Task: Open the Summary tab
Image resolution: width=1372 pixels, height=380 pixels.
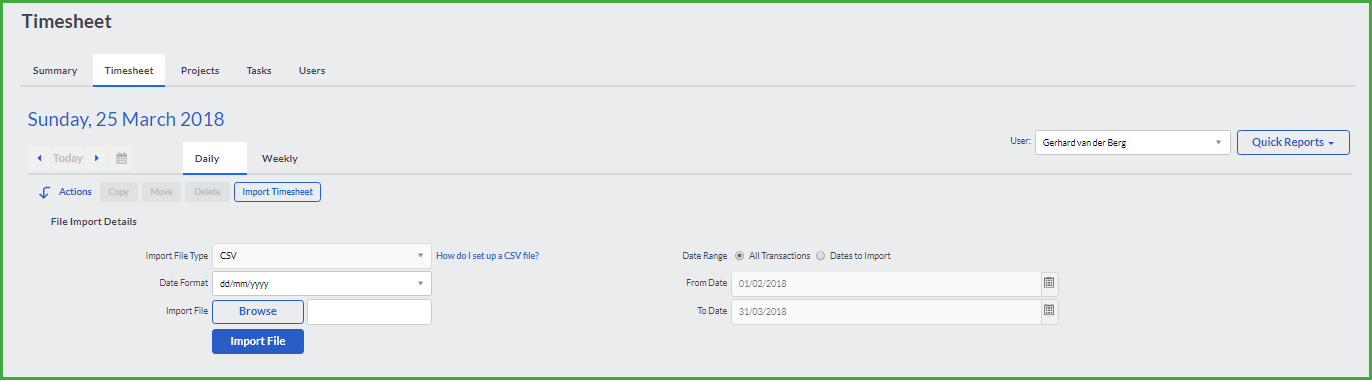Action: click(x=55, y=71)
